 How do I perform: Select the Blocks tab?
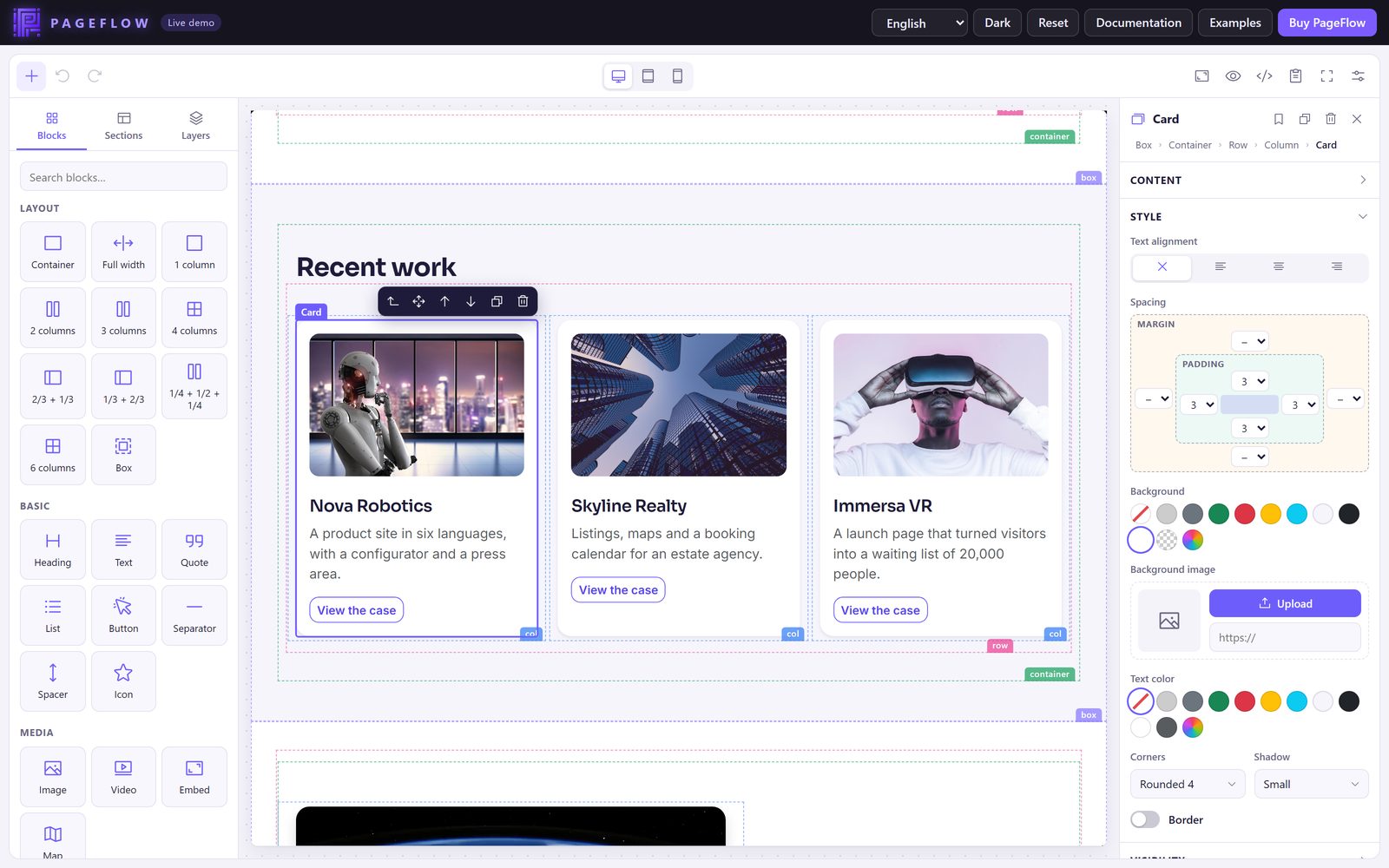[x=52, y=126]
